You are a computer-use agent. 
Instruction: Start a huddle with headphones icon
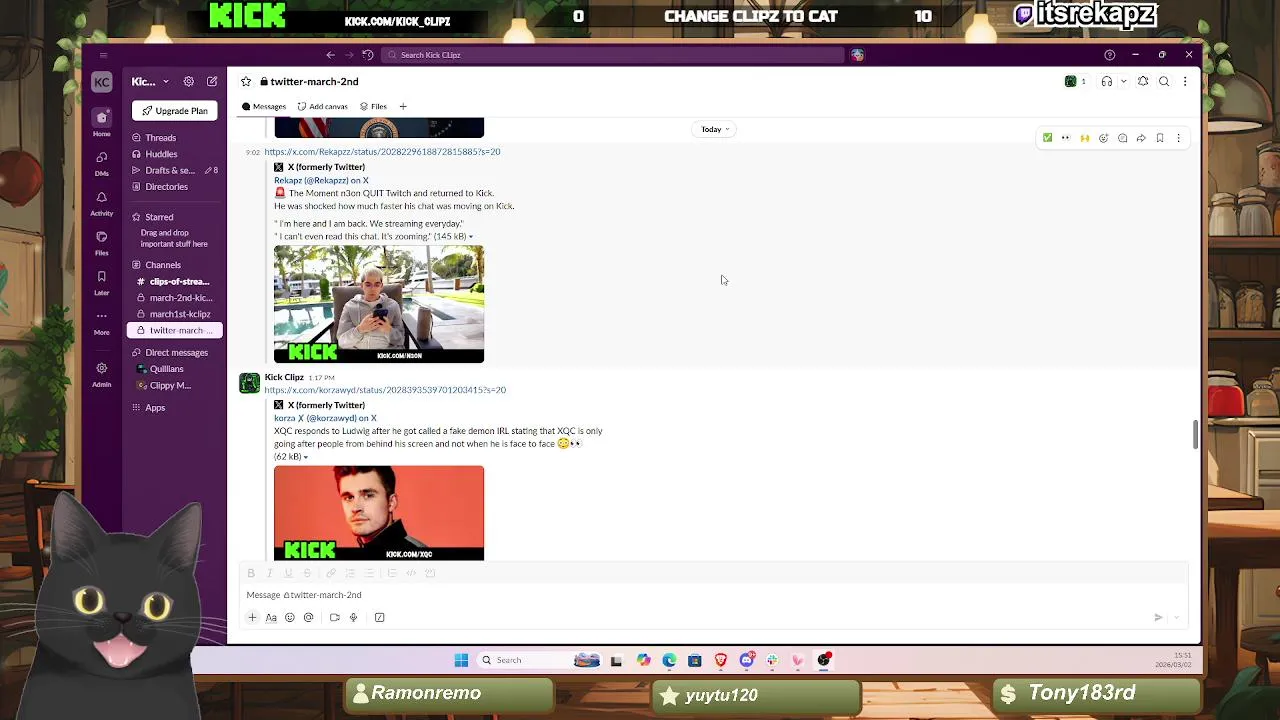tap(1106, 82)
